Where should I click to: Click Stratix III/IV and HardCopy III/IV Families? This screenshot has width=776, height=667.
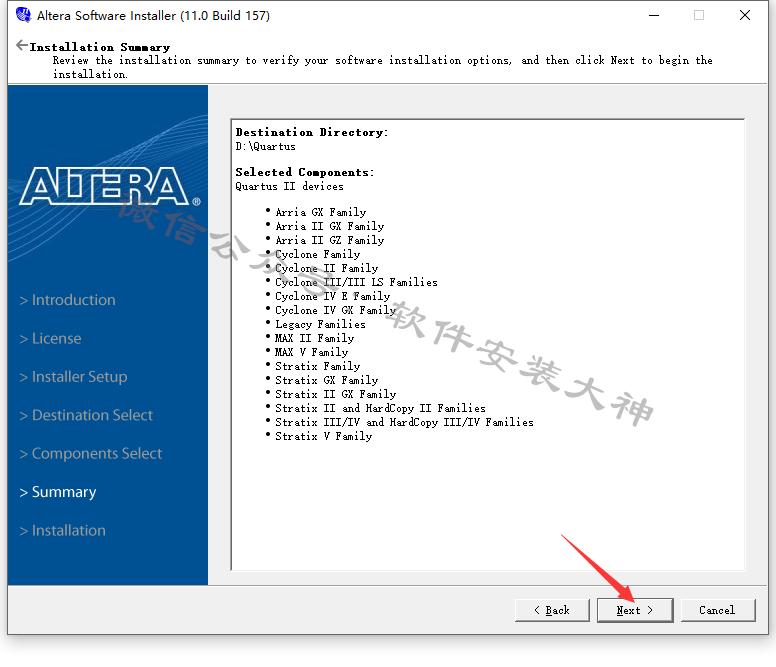404,423
